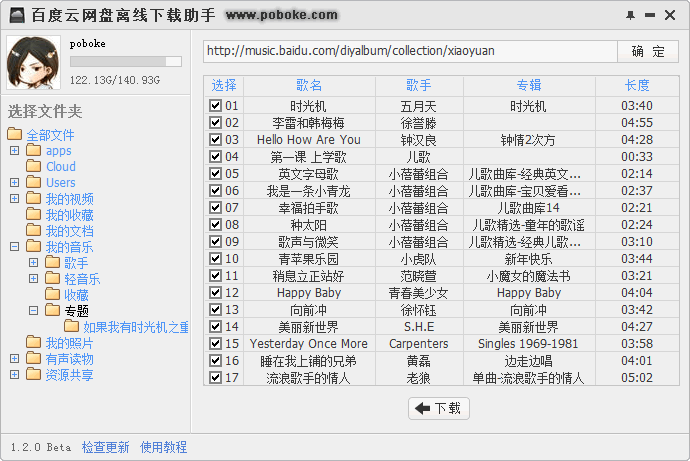
Task: Click song title 睡在我上铺的兄弟
Action: pyautogui.click(x=308, y=361)
